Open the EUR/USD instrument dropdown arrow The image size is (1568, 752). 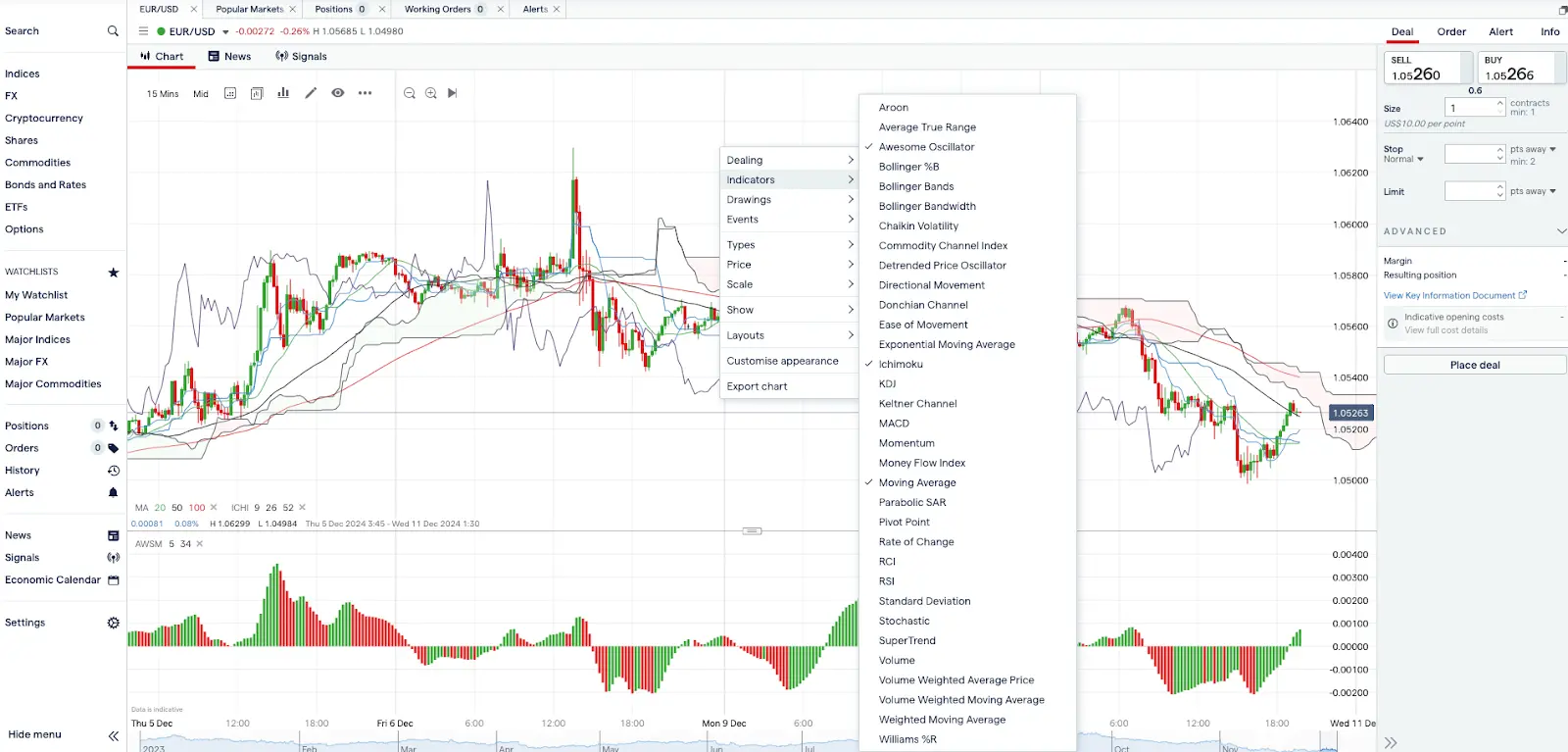(x=225, y=32)
